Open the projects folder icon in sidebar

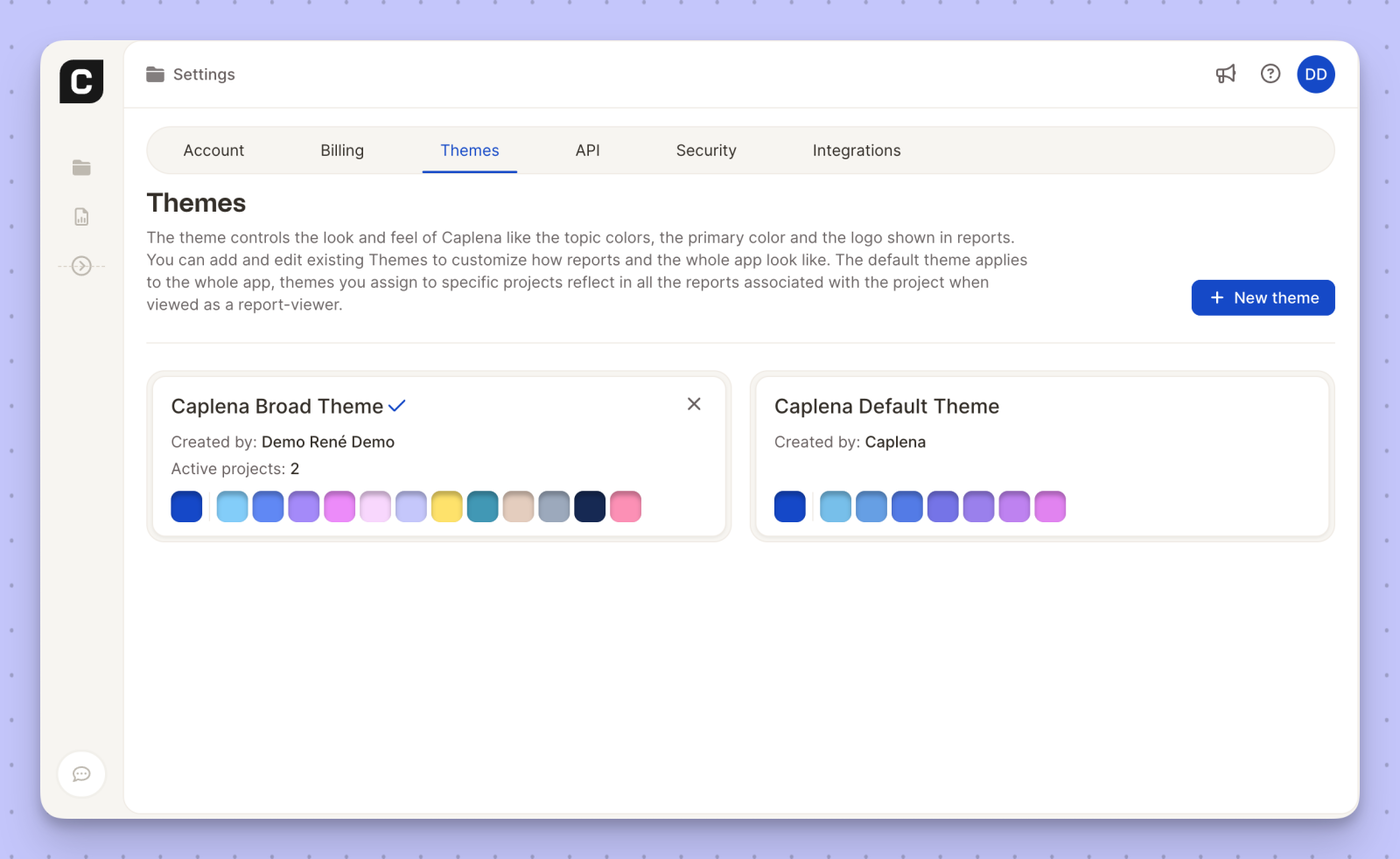(81, 167)
